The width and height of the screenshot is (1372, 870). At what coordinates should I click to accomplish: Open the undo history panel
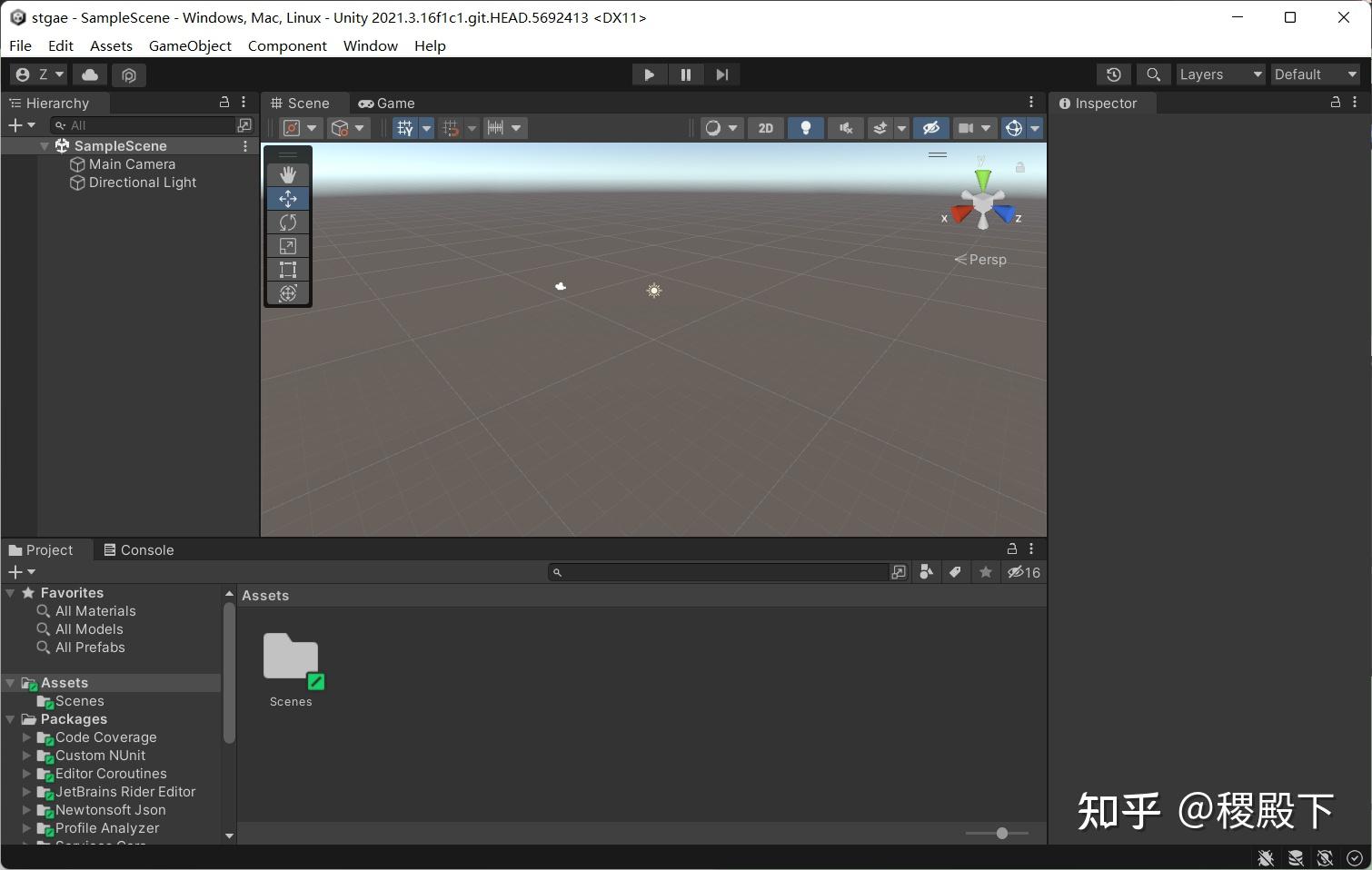tap(1113, 74)
